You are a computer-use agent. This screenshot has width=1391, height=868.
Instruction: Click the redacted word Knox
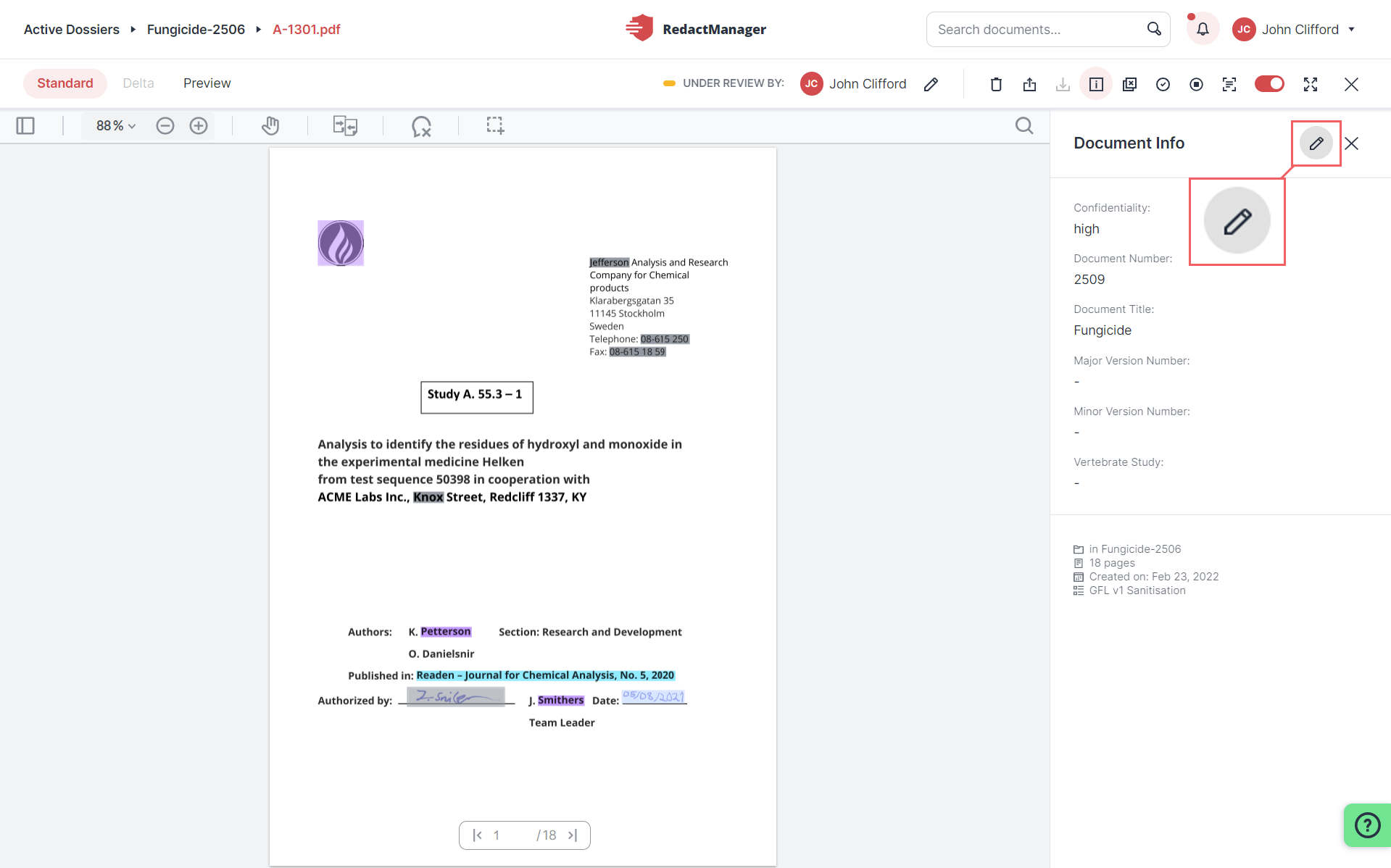428,497
